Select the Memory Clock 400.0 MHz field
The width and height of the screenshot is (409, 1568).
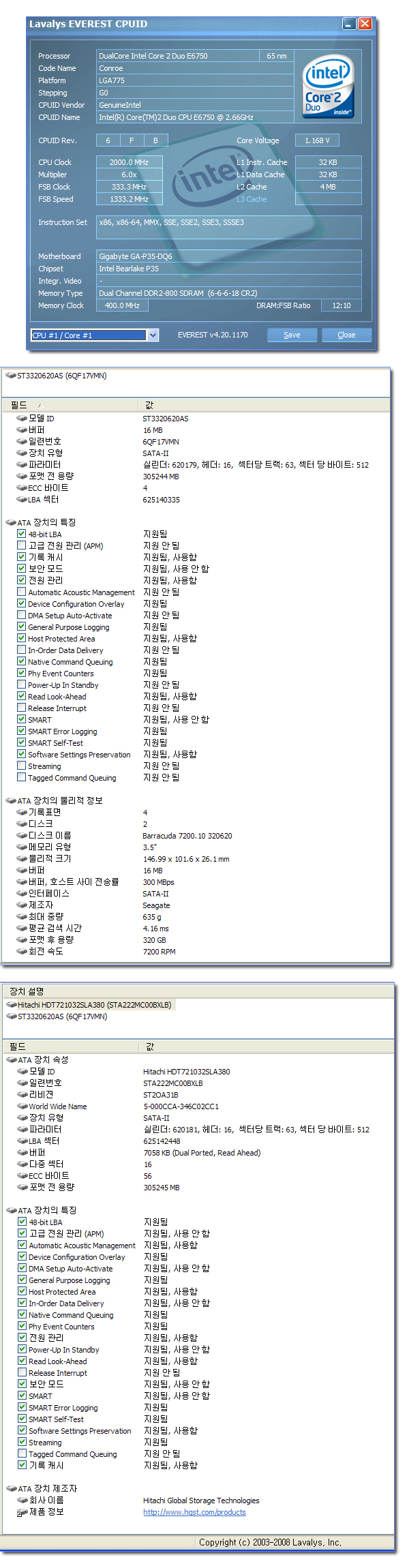(122, 305)
